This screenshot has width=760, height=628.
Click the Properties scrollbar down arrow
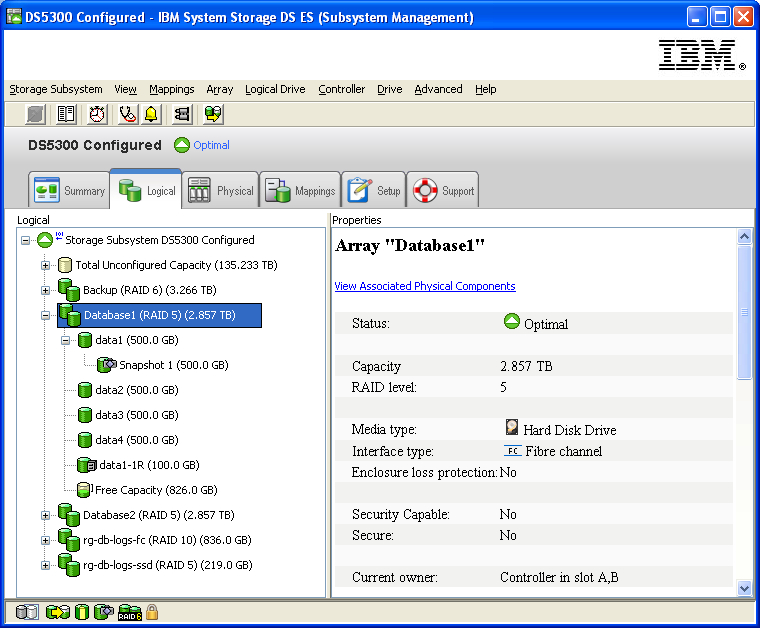coord(744,589)
